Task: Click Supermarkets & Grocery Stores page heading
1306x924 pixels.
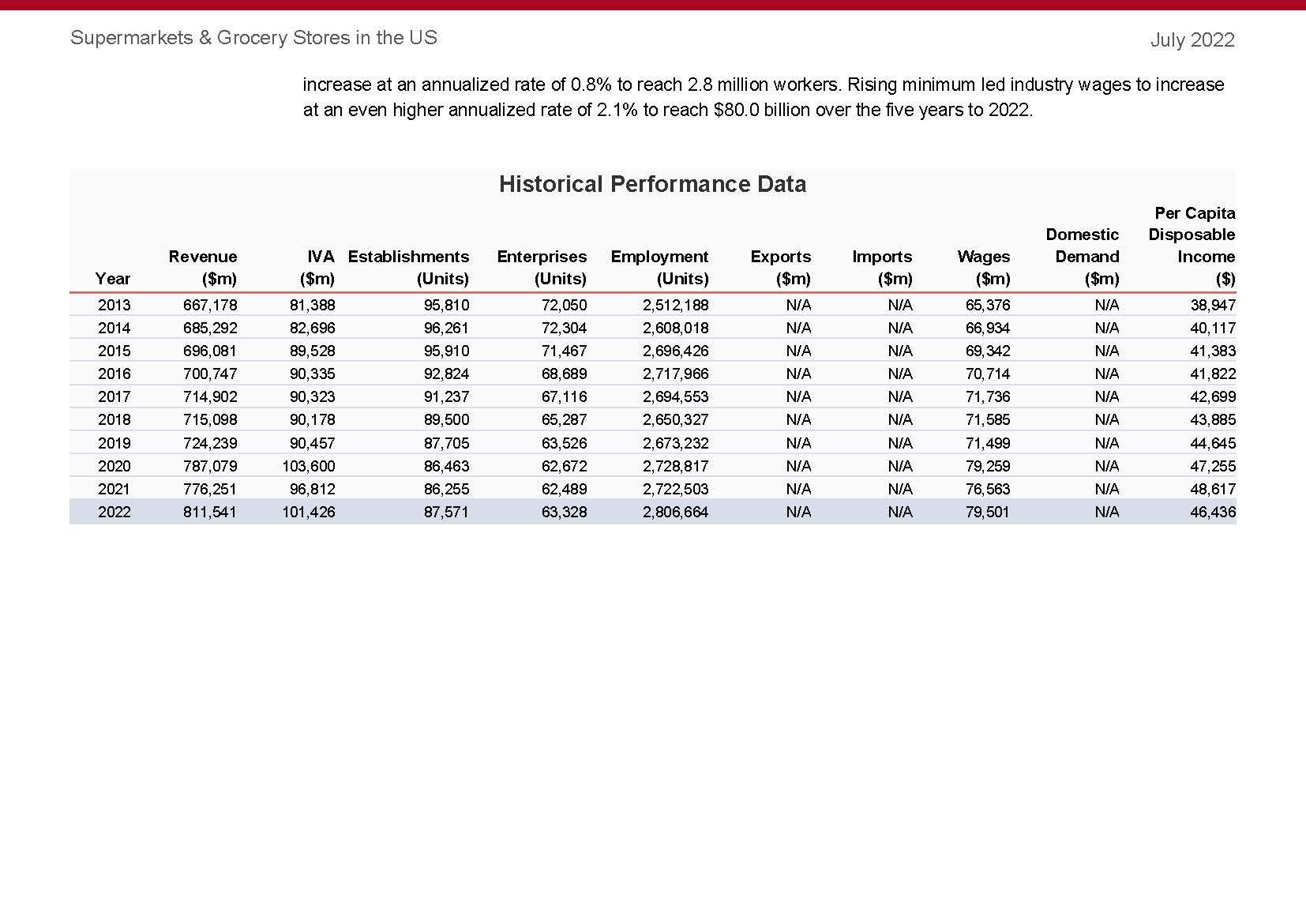Action: click(253, 37)
